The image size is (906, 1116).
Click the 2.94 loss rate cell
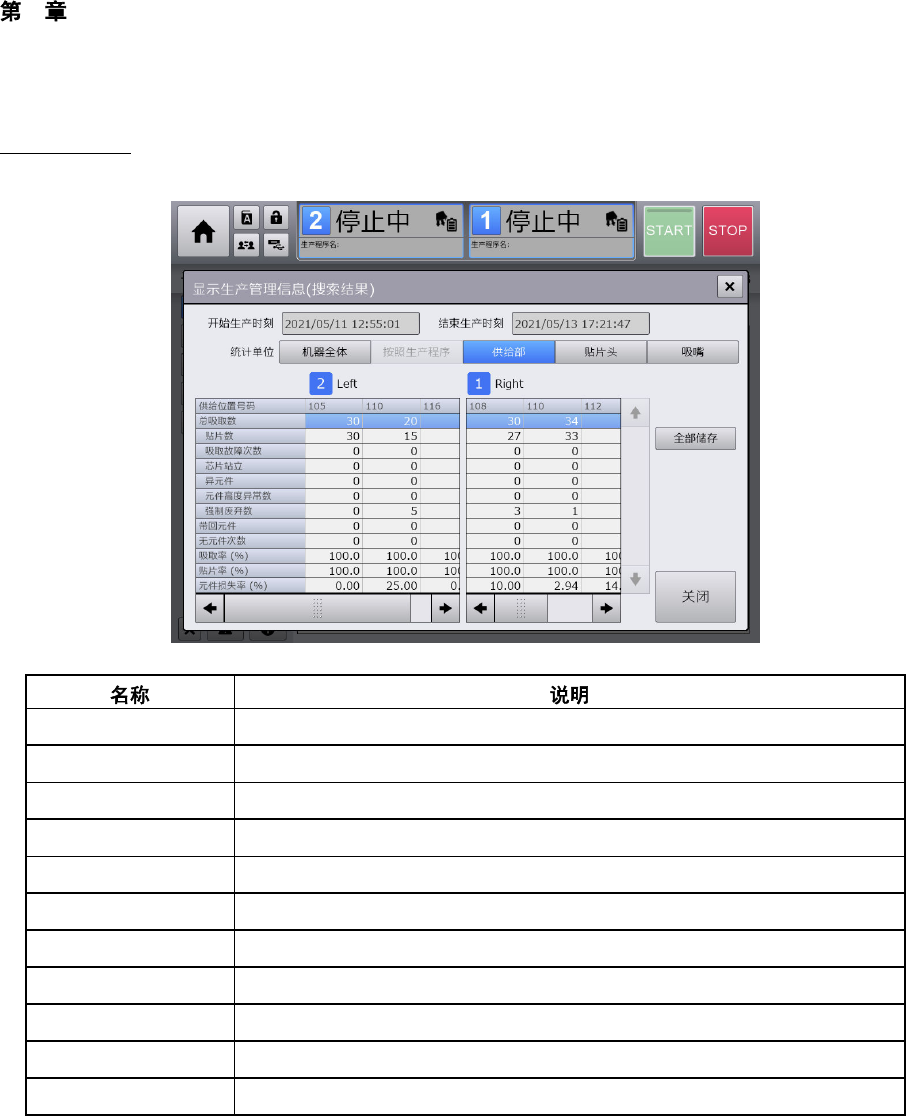[552, 585]
